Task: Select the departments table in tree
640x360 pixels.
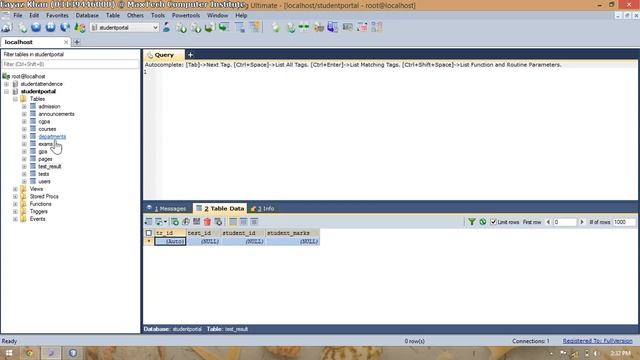Action: (x=52, y=137)
